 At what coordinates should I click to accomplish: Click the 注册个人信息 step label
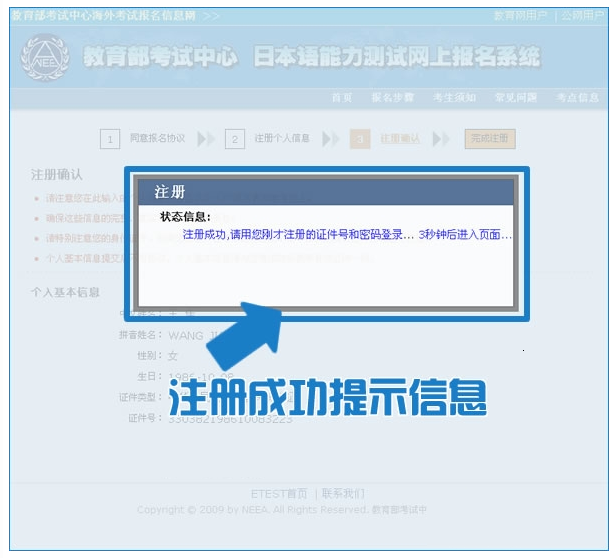point(282,138)
